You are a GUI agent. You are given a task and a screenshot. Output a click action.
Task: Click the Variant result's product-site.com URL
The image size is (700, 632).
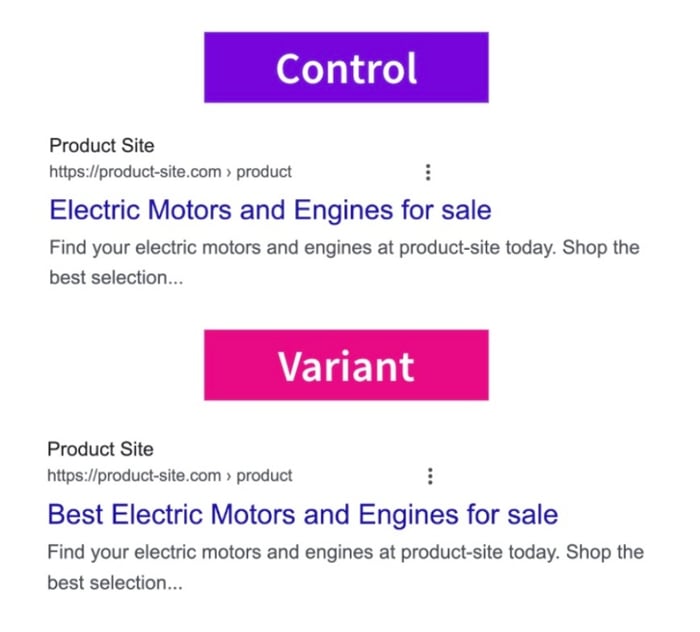point(134,476)
